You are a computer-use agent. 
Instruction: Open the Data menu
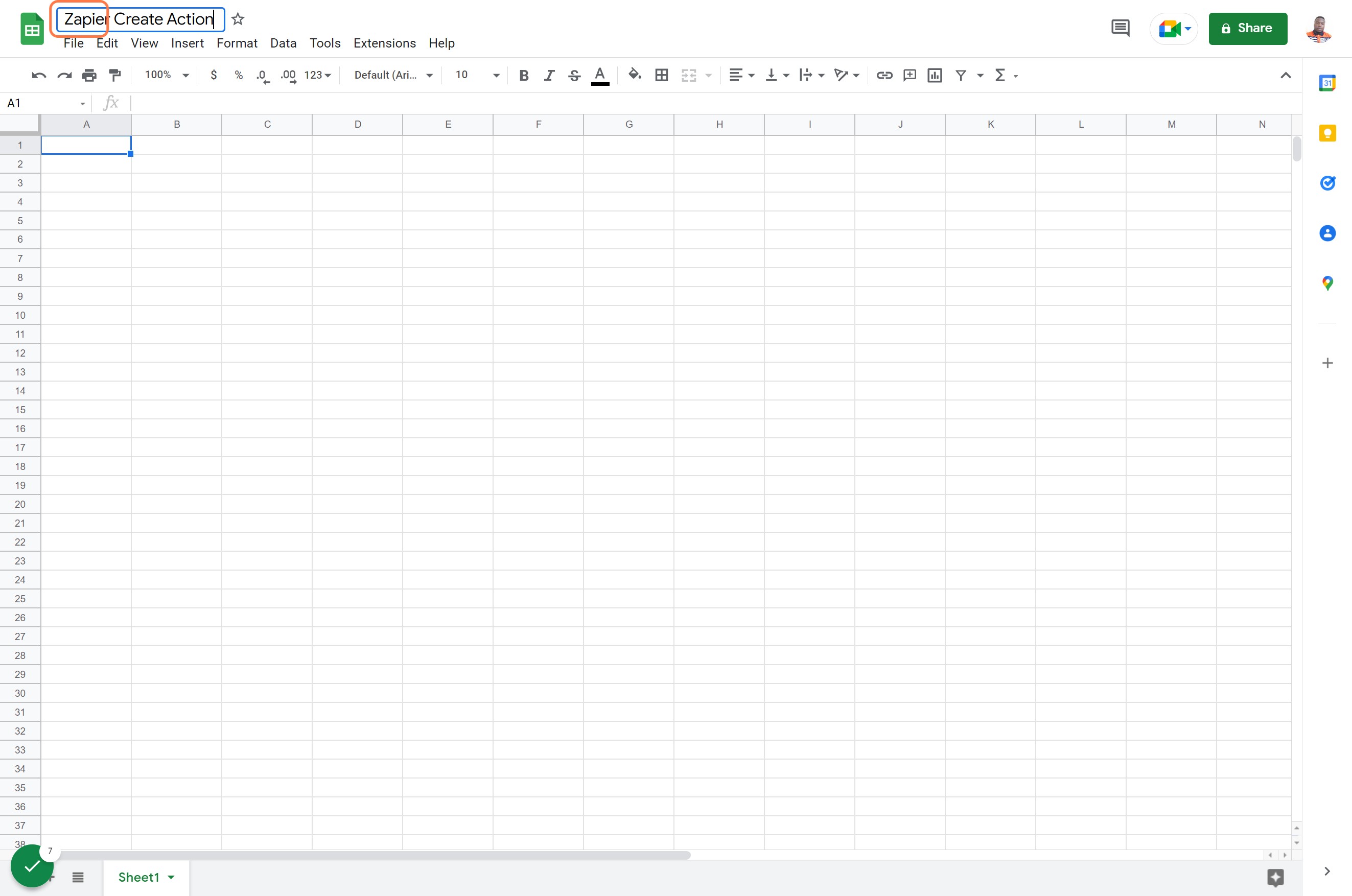point(283,43)
